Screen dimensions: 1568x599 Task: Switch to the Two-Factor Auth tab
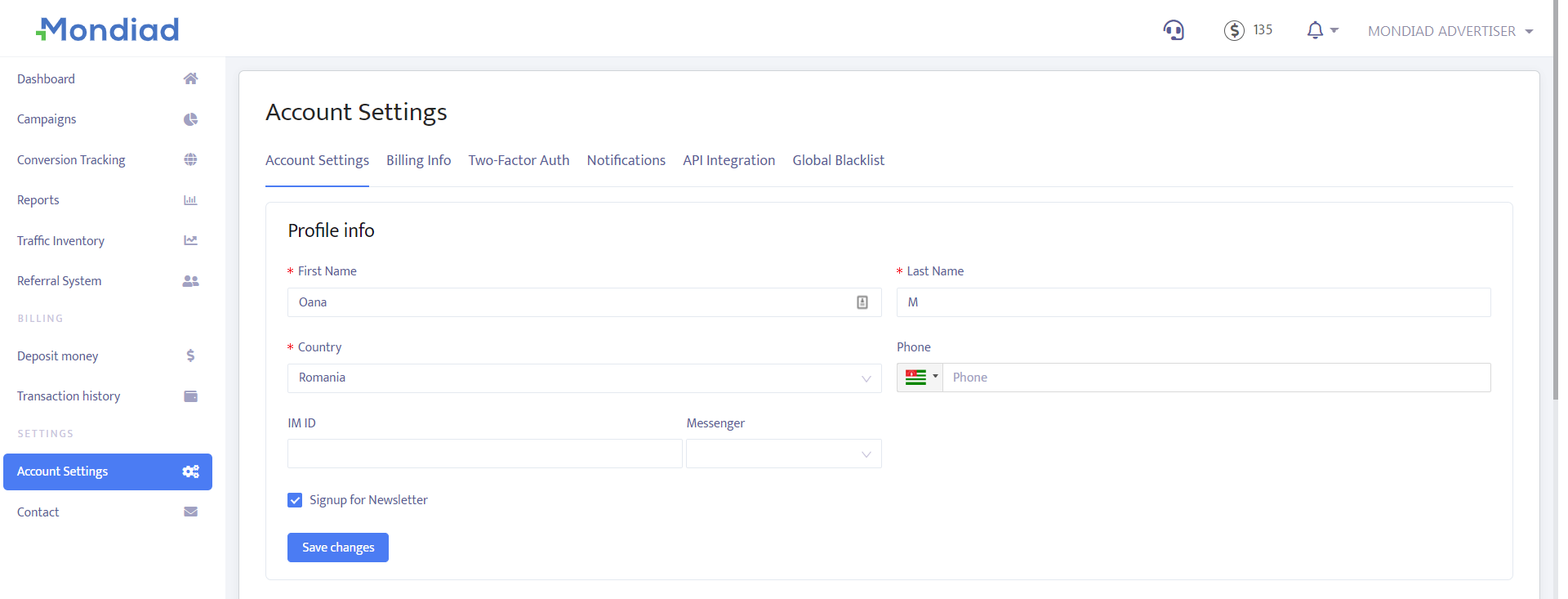[x=519, y=160]
